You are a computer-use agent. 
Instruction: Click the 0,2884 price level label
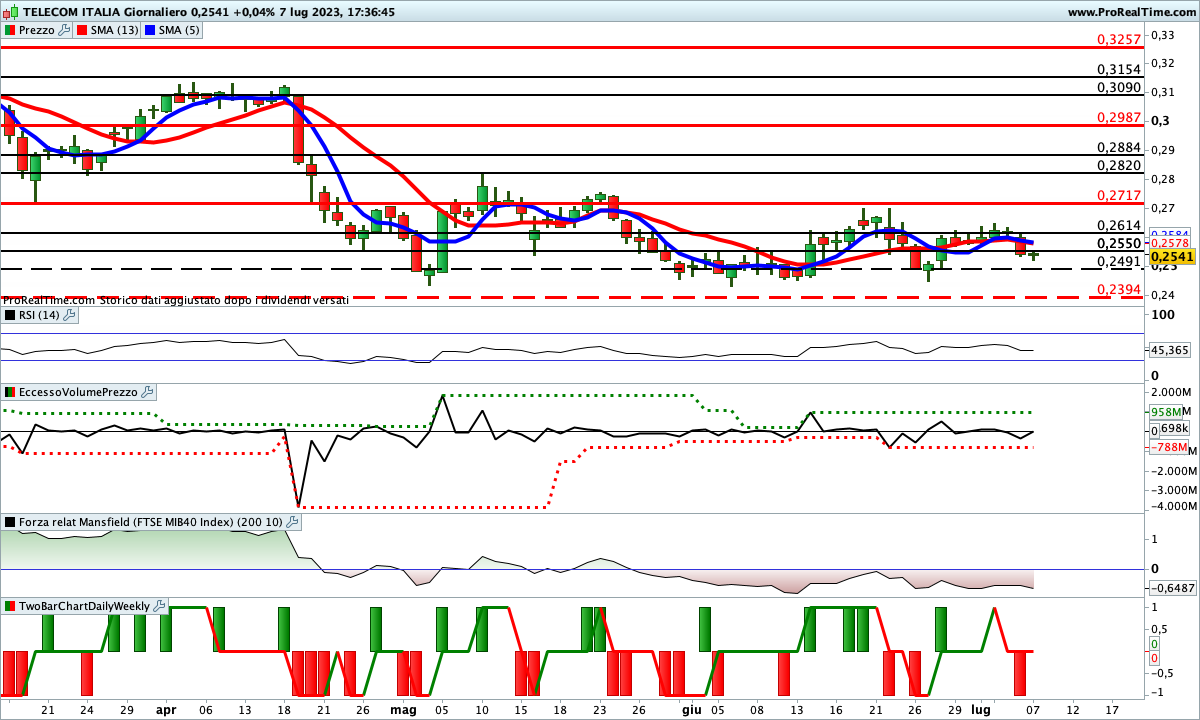pos(1119,147)
